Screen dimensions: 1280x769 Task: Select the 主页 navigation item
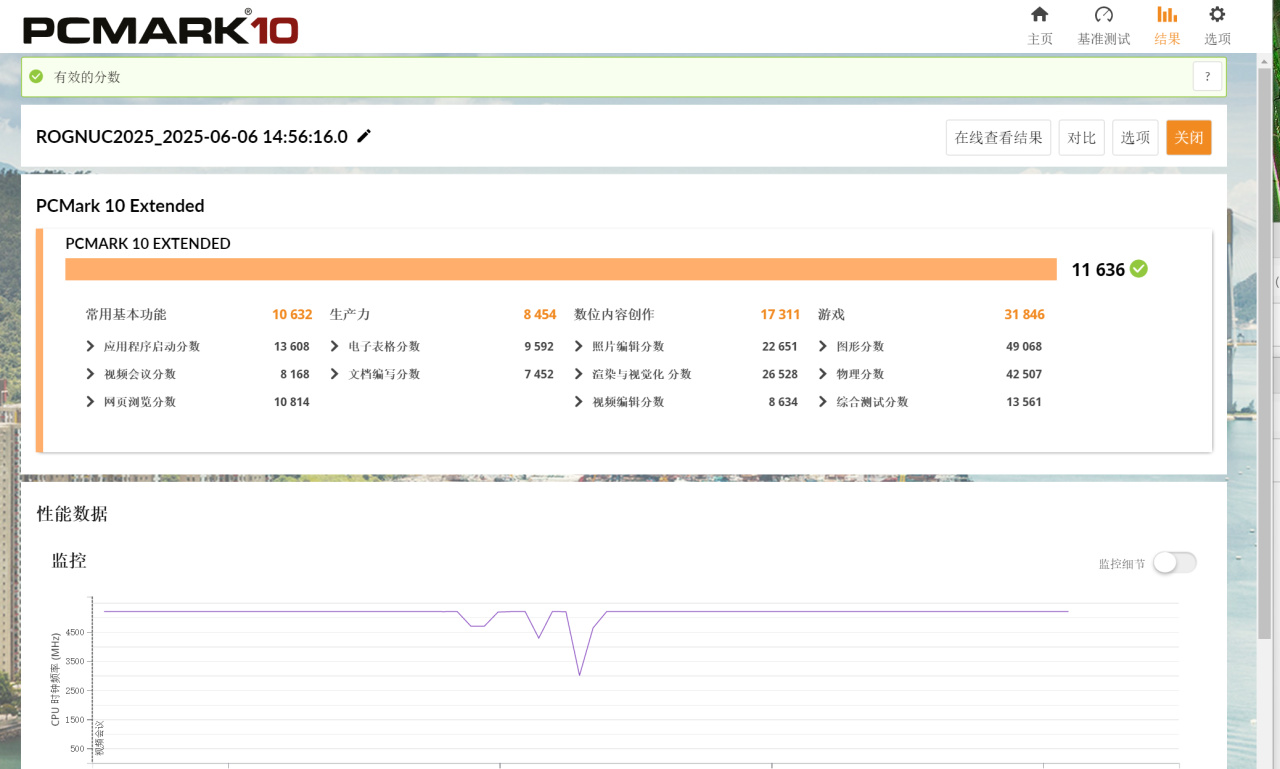(1040, 39)
